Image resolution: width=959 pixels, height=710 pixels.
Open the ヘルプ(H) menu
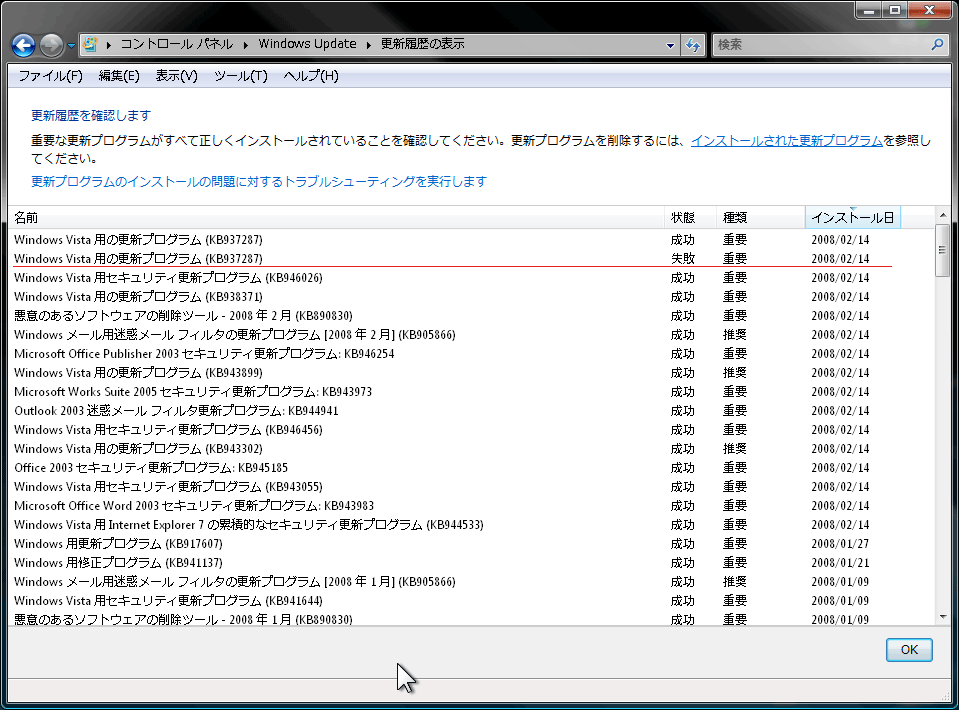pos(311,76)
